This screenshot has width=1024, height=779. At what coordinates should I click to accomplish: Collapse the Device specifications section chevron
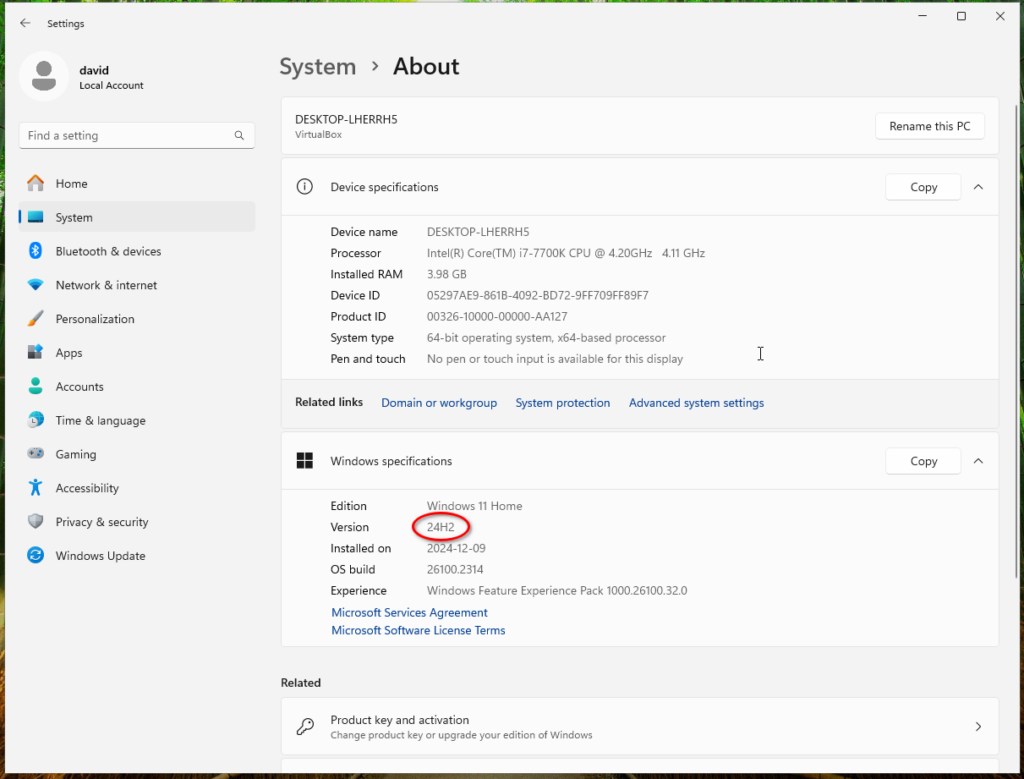pyautogui.click(x=978, y=187)
